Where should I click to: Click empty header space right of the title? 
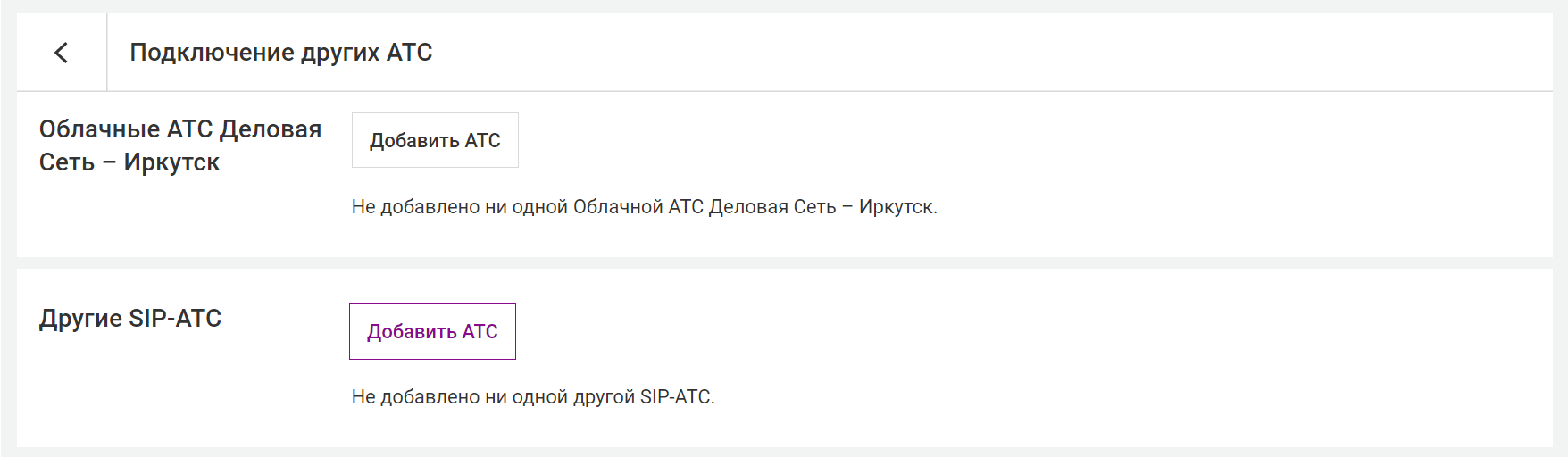pos(982,53)
